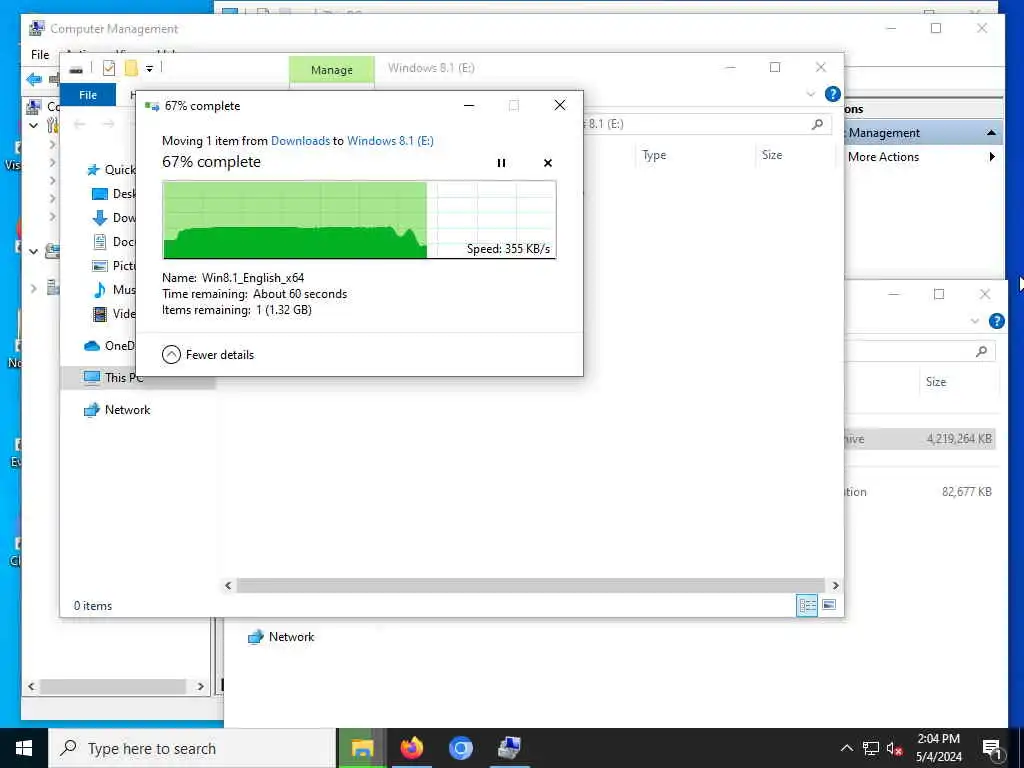
Task: Click the Computer Management back arrow
Action: pyautogui.click(x=34, y=80)
